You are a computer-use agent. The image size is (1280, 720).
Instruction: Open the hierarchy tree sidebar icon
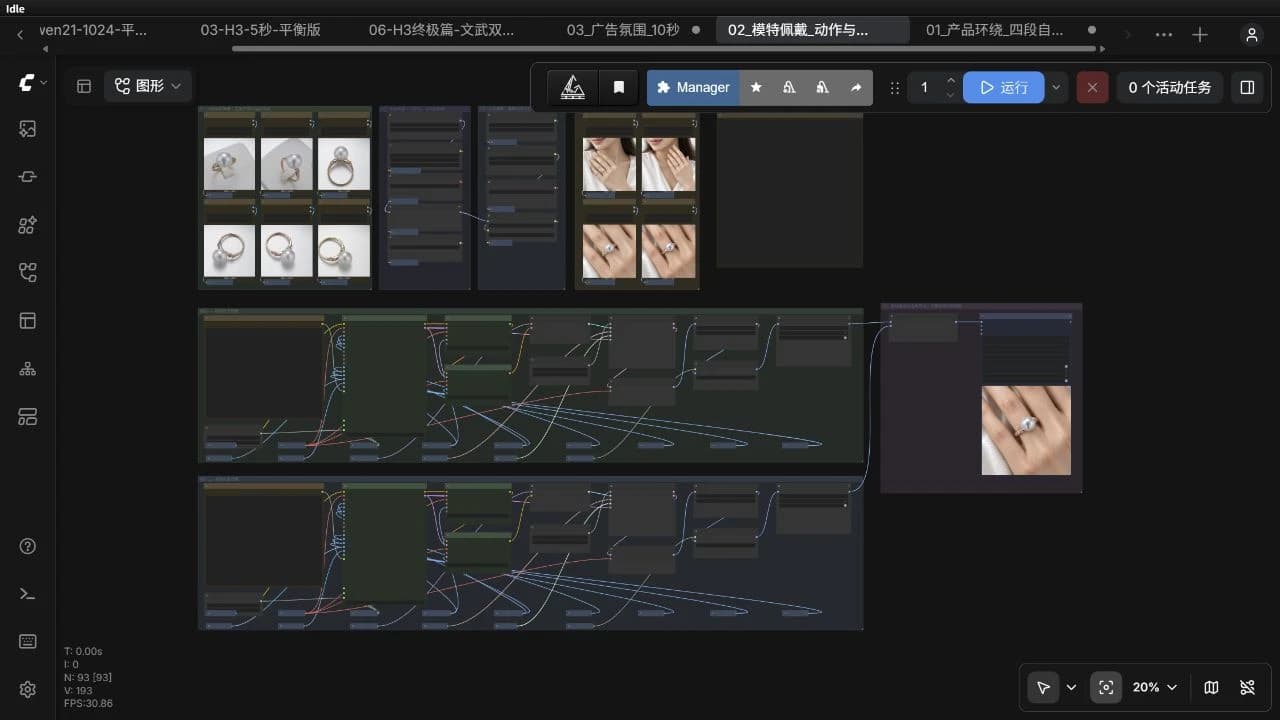(x=27, y=369)
